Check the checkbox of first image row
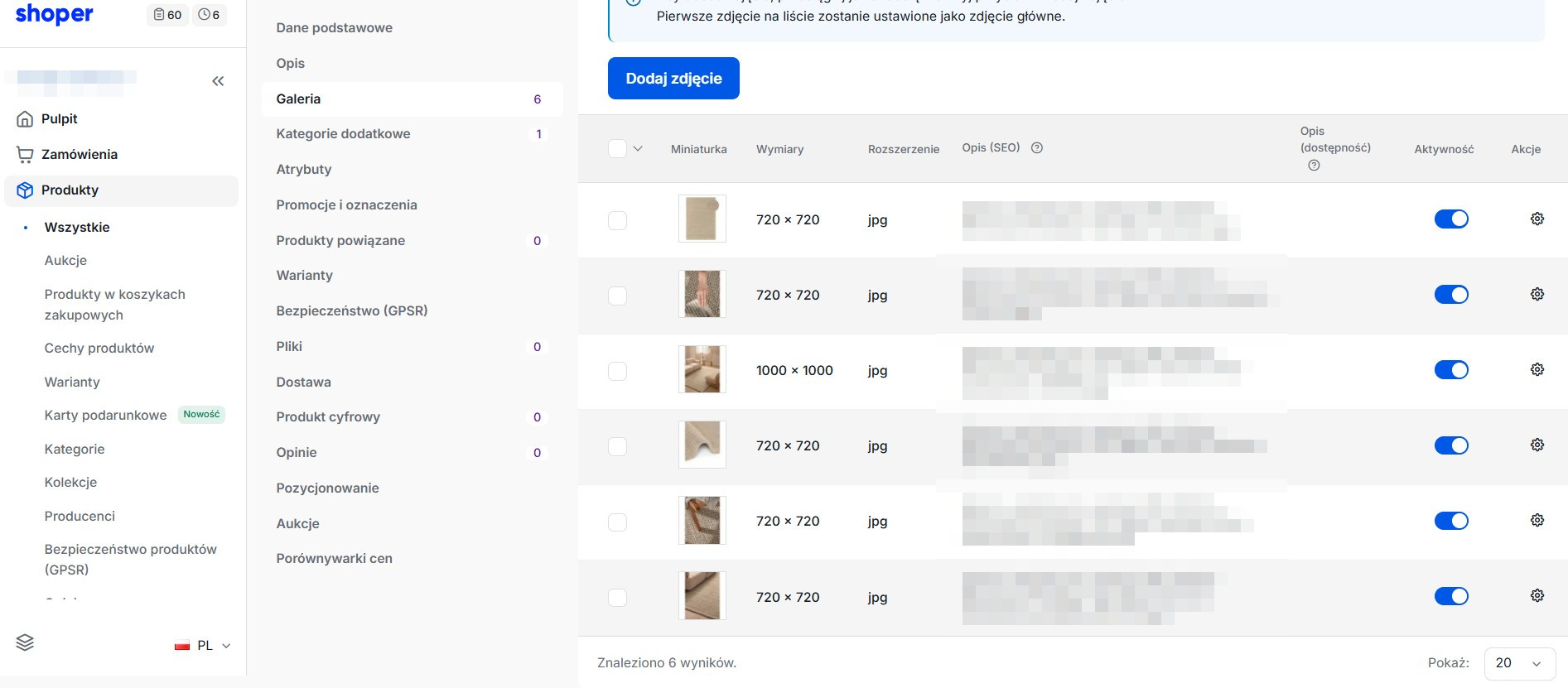Viewport: 1568px width, 688px height. (617, 220)
